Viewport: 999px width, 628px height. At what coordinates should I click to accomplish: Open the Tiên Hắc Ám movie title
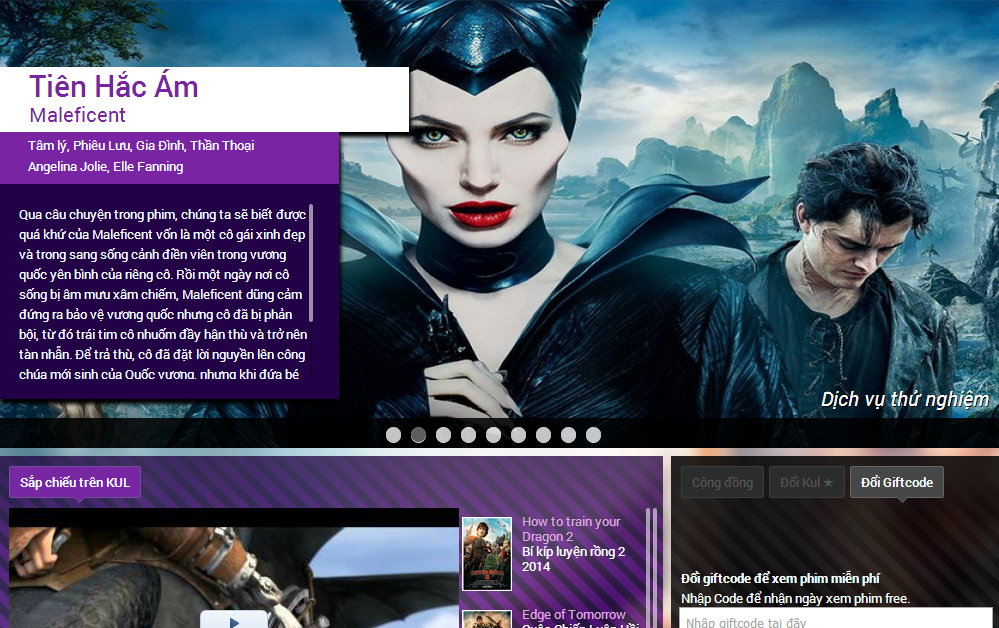pyautogui.click(x=114, y=87)
